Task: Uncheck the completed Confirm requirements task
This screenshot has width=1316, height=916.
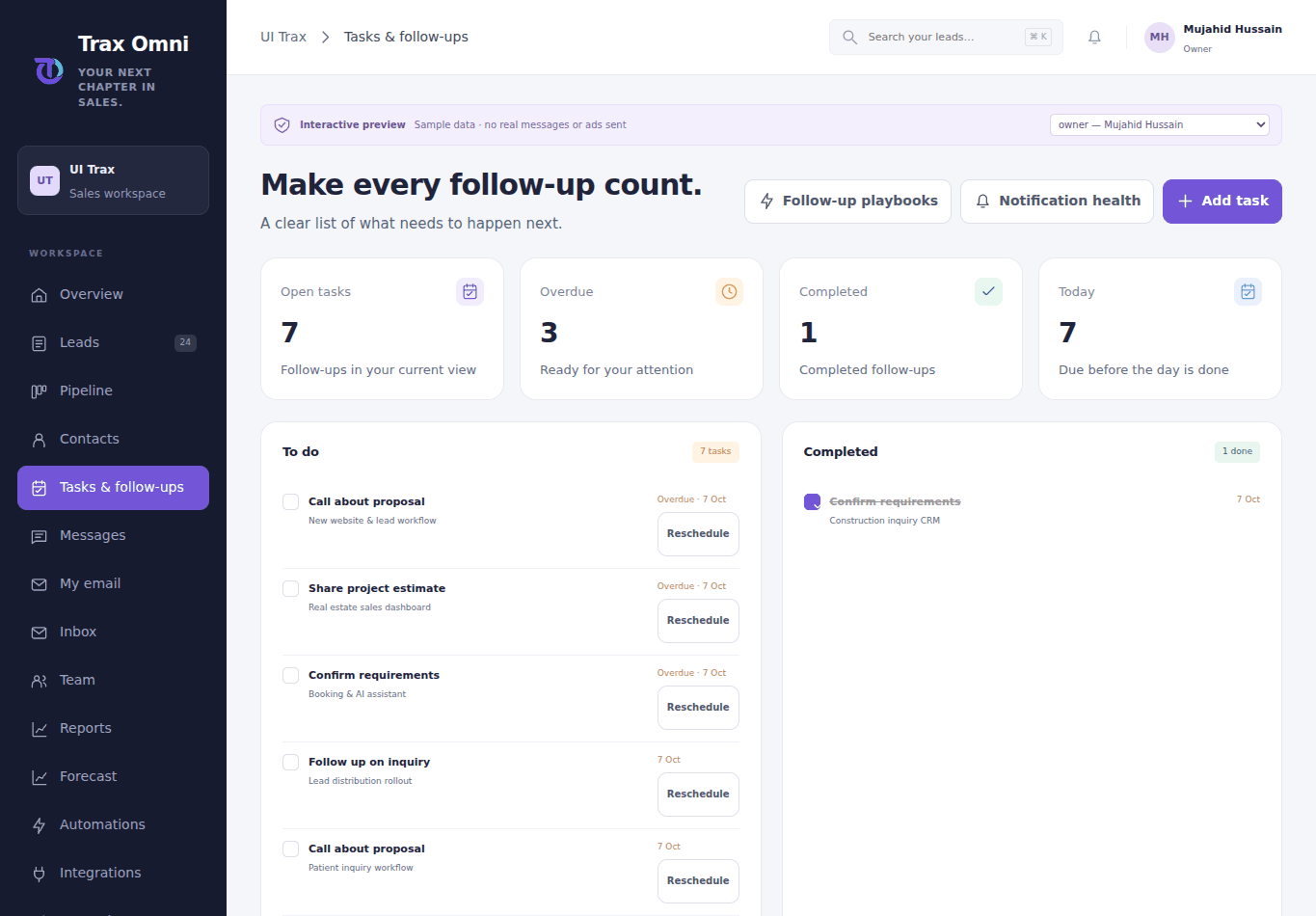Action: pyautogui.click(x=812, y=501)
